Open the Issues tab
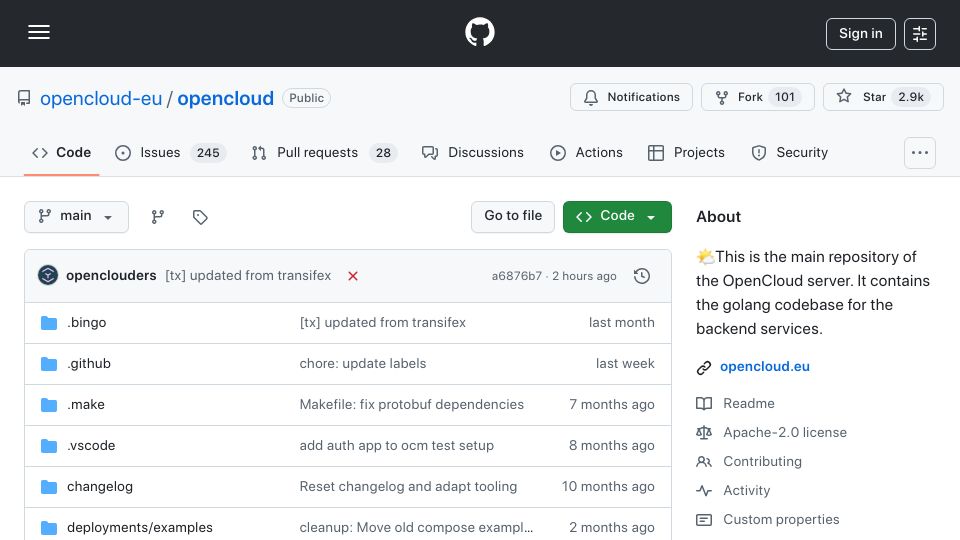The image size is (960, 540). (x=170, y=152)
